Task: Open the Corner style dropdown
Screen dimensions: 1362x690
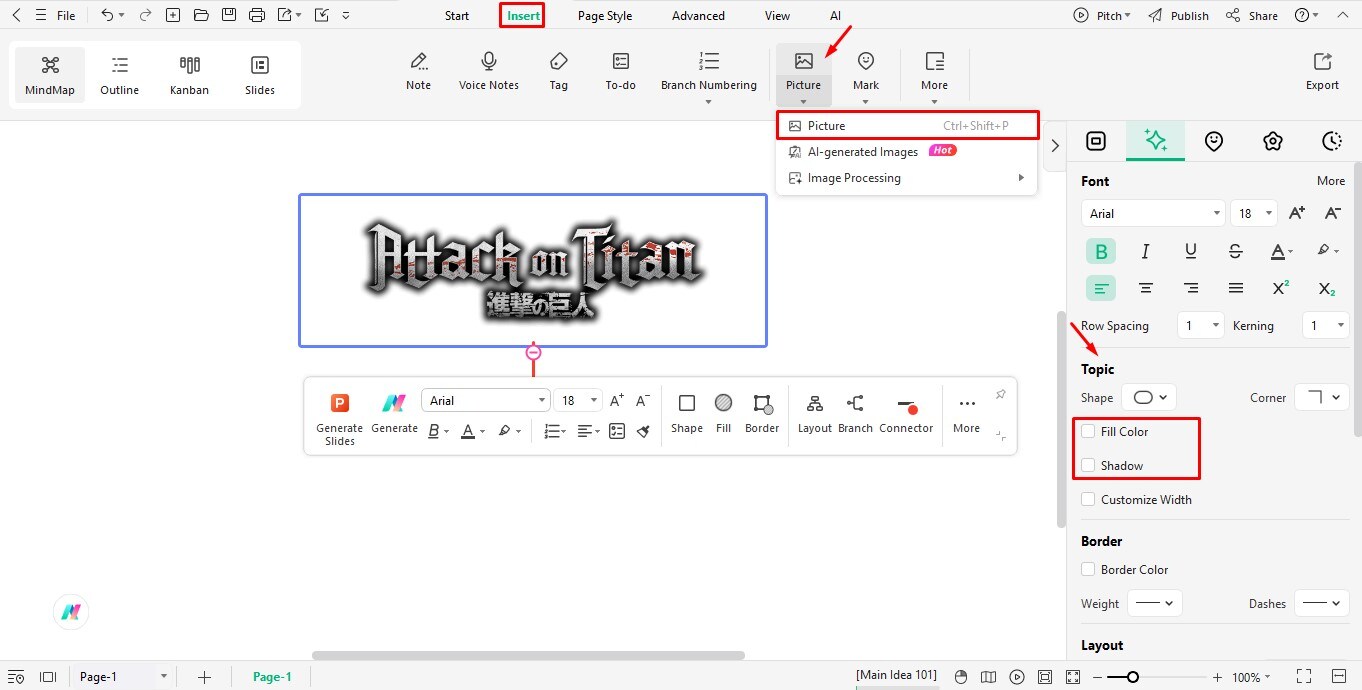Action: point(1322,397)
